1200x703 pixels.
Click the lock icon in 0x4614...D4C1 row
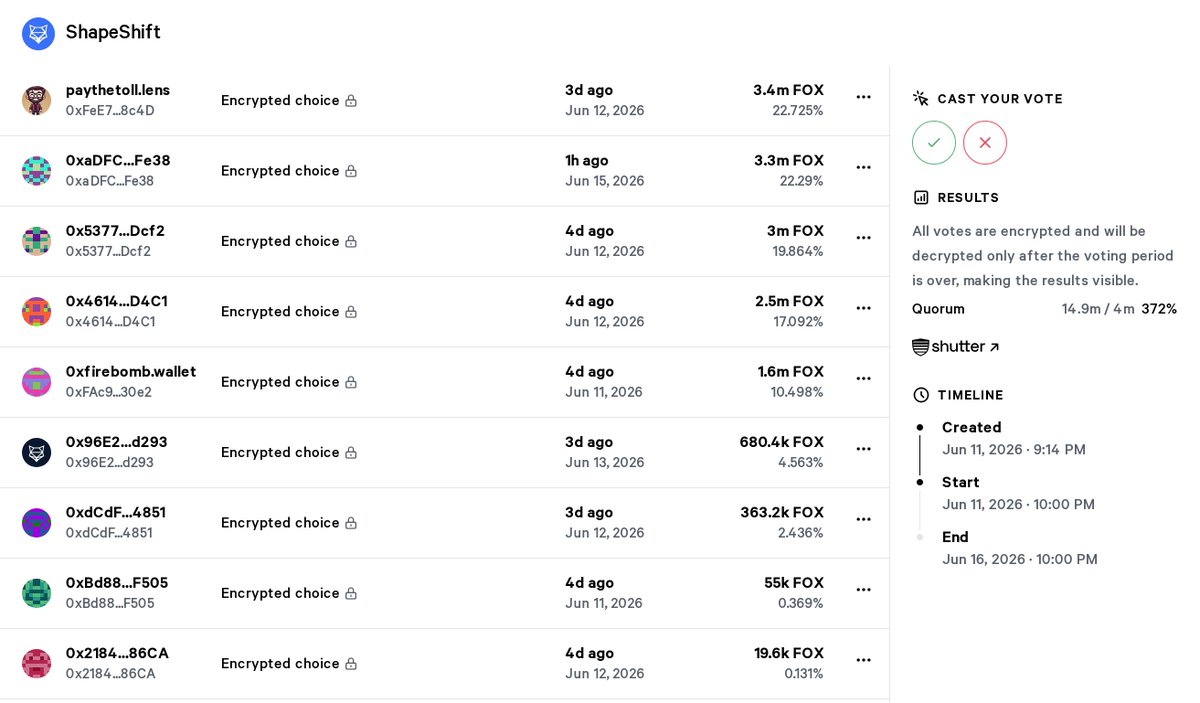tap(351, 312)
